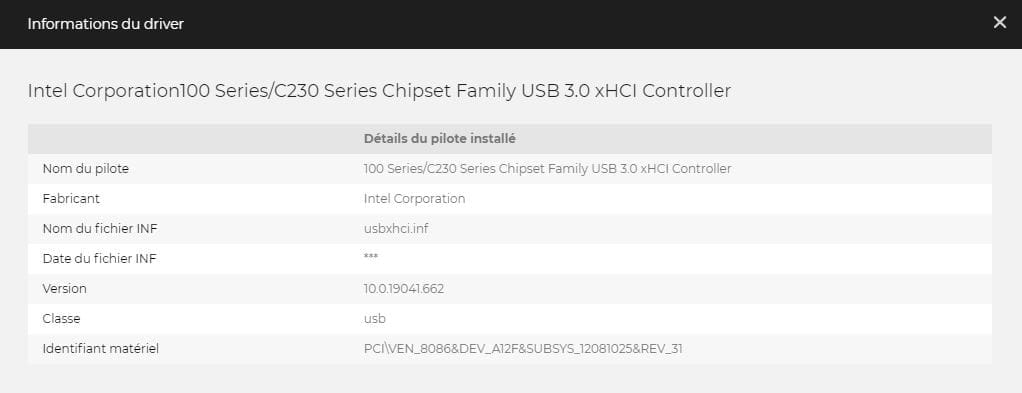This screenshot has width=1022, height=393.
Task: Click the usb class value
Action: pyautogui.click(x=375, y=319)
